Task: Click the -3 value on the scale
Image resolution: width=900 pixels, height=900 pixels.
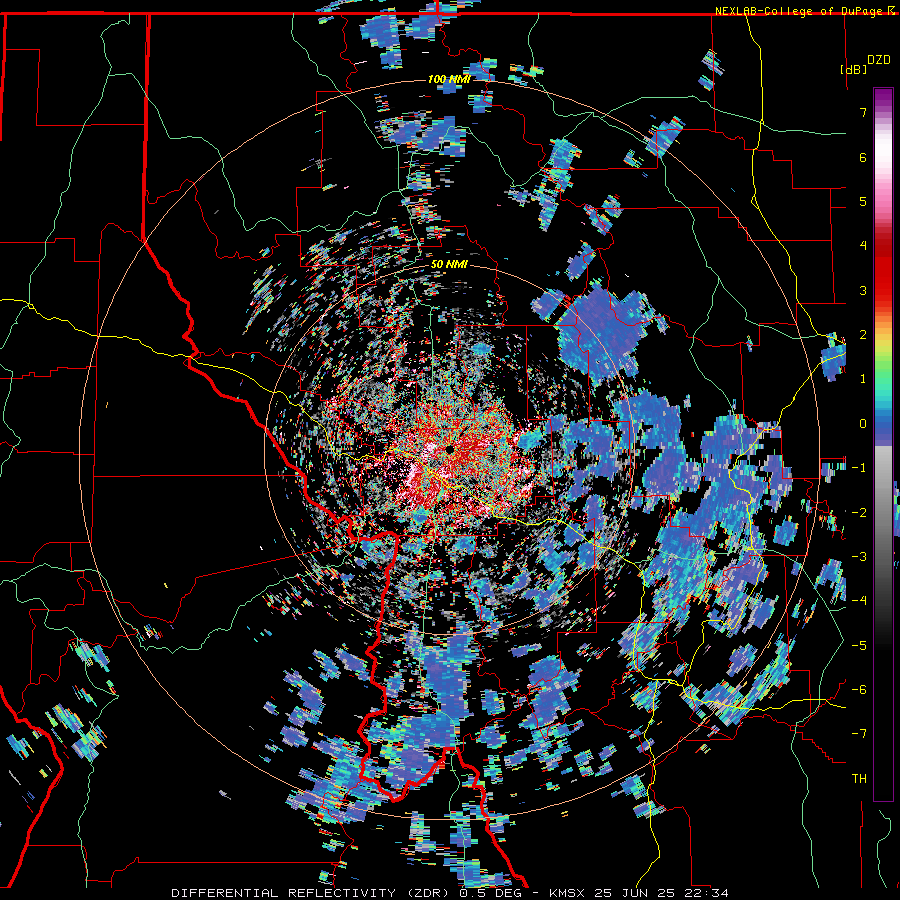Action: point(859,556)
